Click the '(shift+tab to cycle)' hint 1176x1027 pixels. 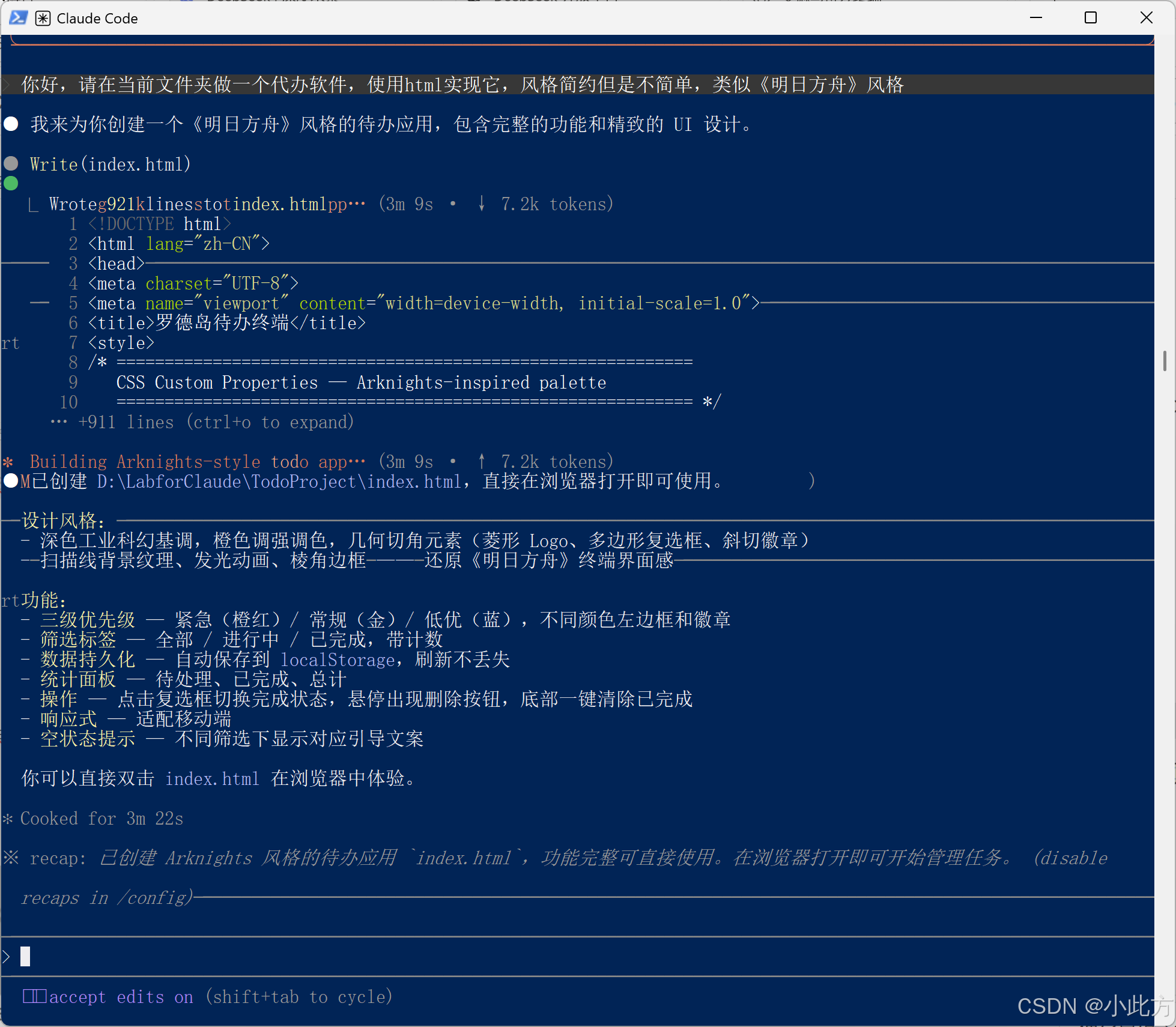[x=299, y=997]
